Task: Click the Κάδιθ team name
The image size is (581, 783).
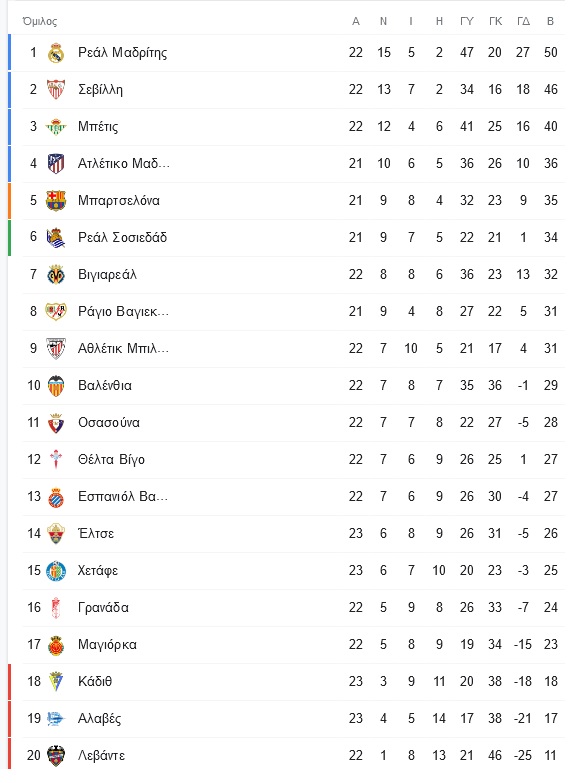Action: point(95,682)
